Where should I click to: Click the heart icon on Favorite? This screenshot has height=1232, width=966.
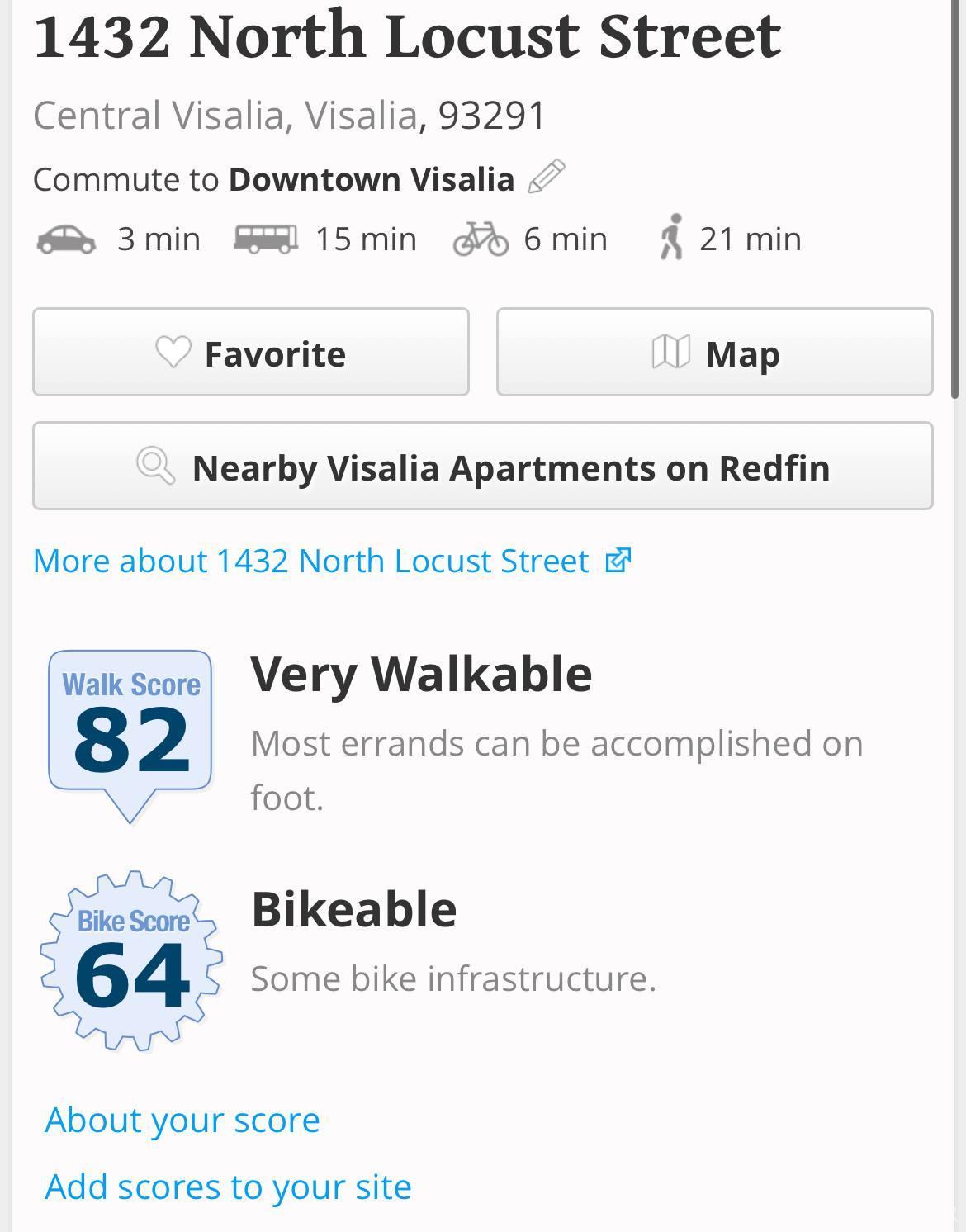click(x=173, y=353)
